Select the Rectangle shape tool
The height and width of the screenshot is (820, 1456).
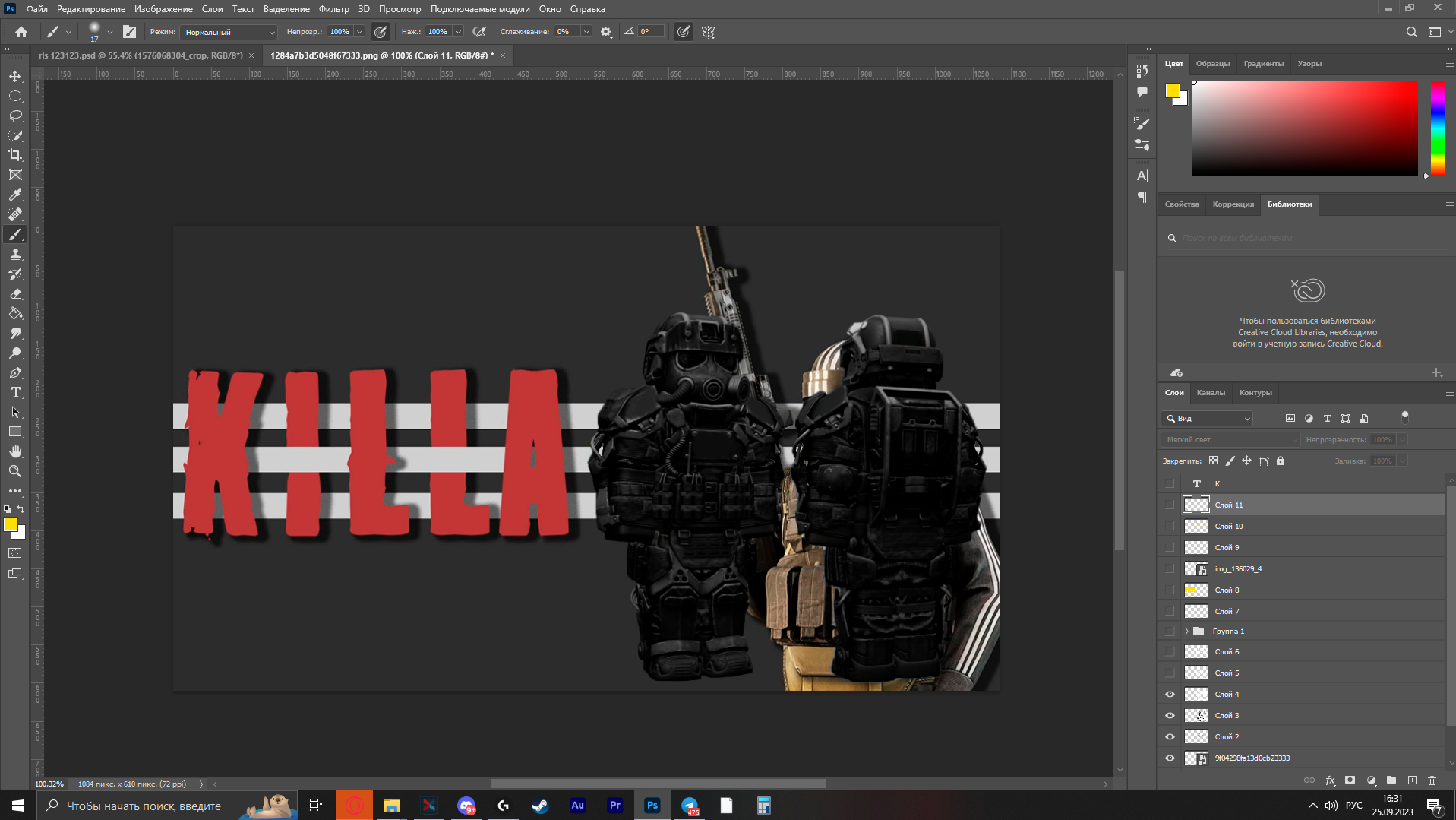tap(15, 432)
